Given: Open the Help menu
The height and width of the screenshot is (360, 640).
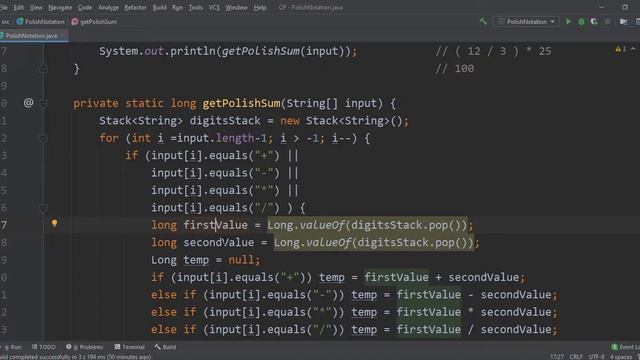Looking at the screenshot, I should tap(260, 7).
